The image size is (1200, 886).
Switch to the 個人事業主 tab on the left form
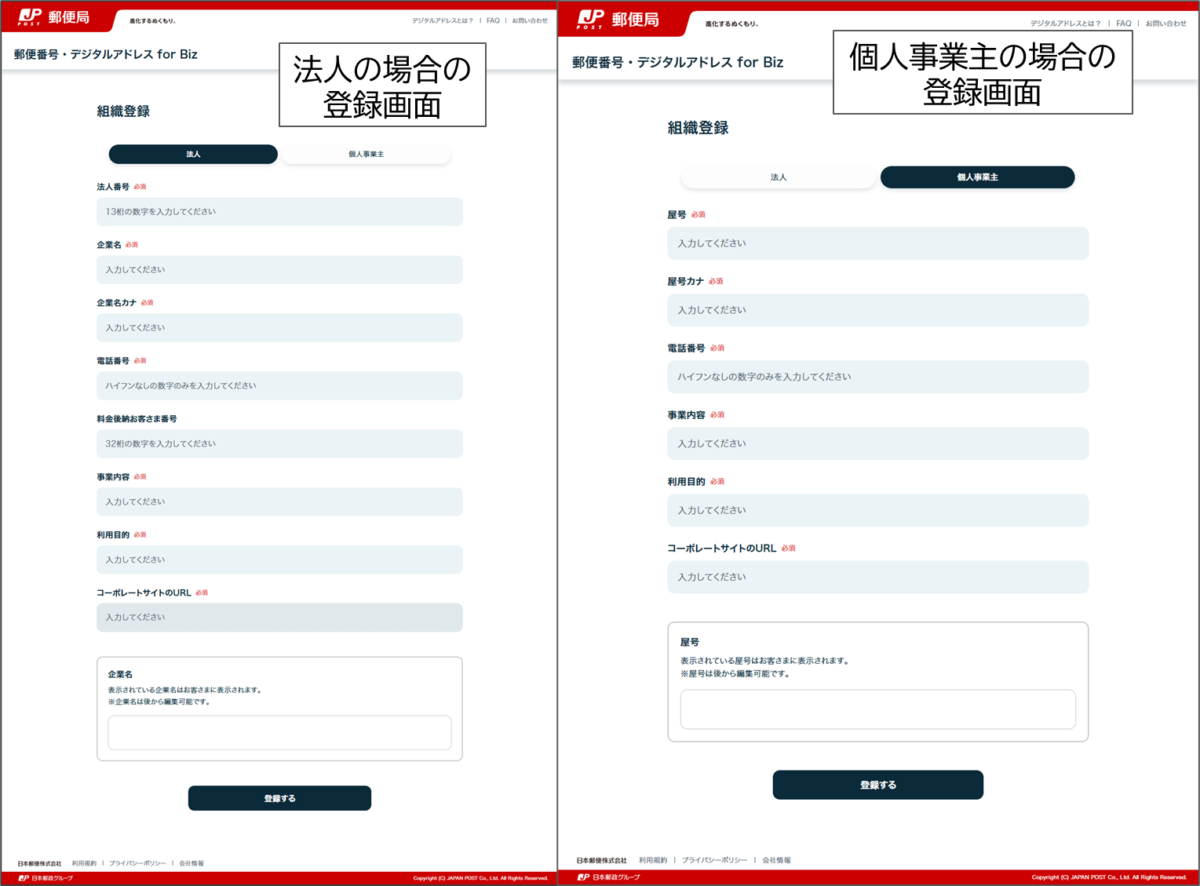click(x=366, y=154)
